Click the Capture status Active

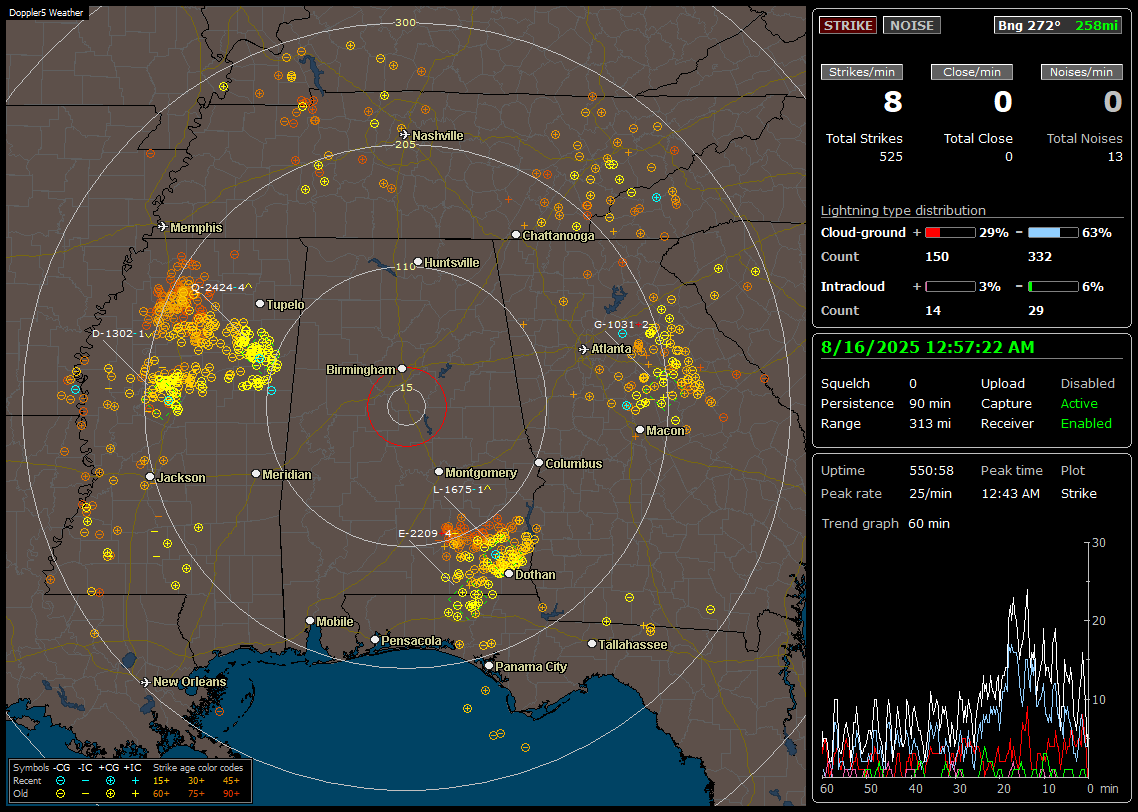pyautogui.click(x=1078, y=403)
